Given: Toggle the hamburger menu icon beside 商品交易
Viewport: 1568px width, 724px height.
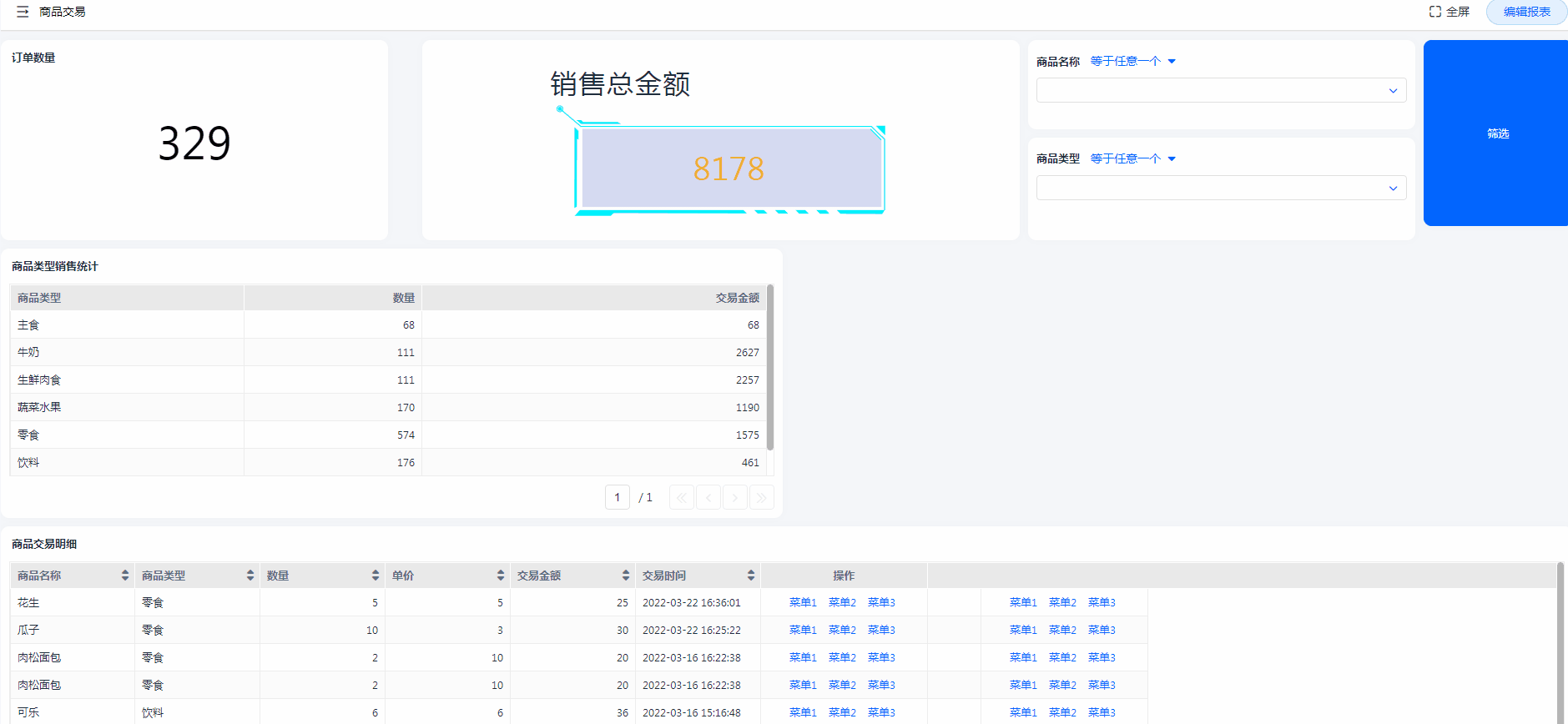Looking at the screenshot, I should [23, 12].
